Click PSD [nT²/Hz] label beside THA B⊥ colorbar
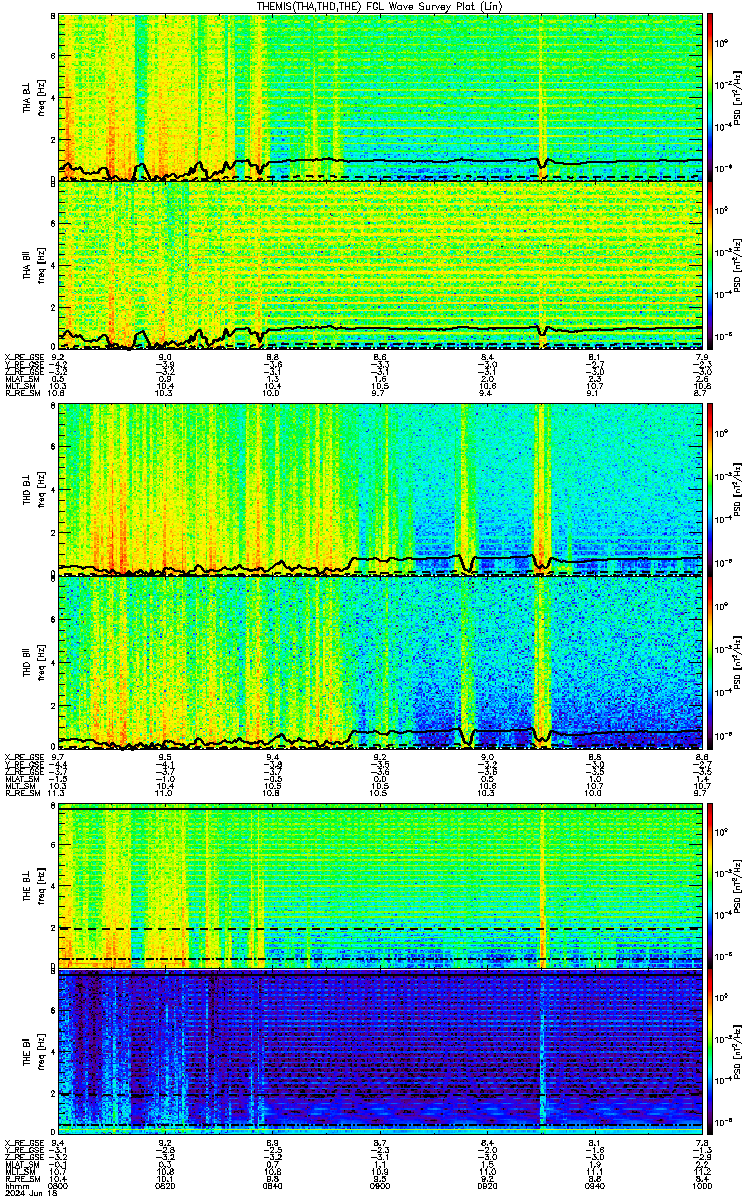 (738, 96)
